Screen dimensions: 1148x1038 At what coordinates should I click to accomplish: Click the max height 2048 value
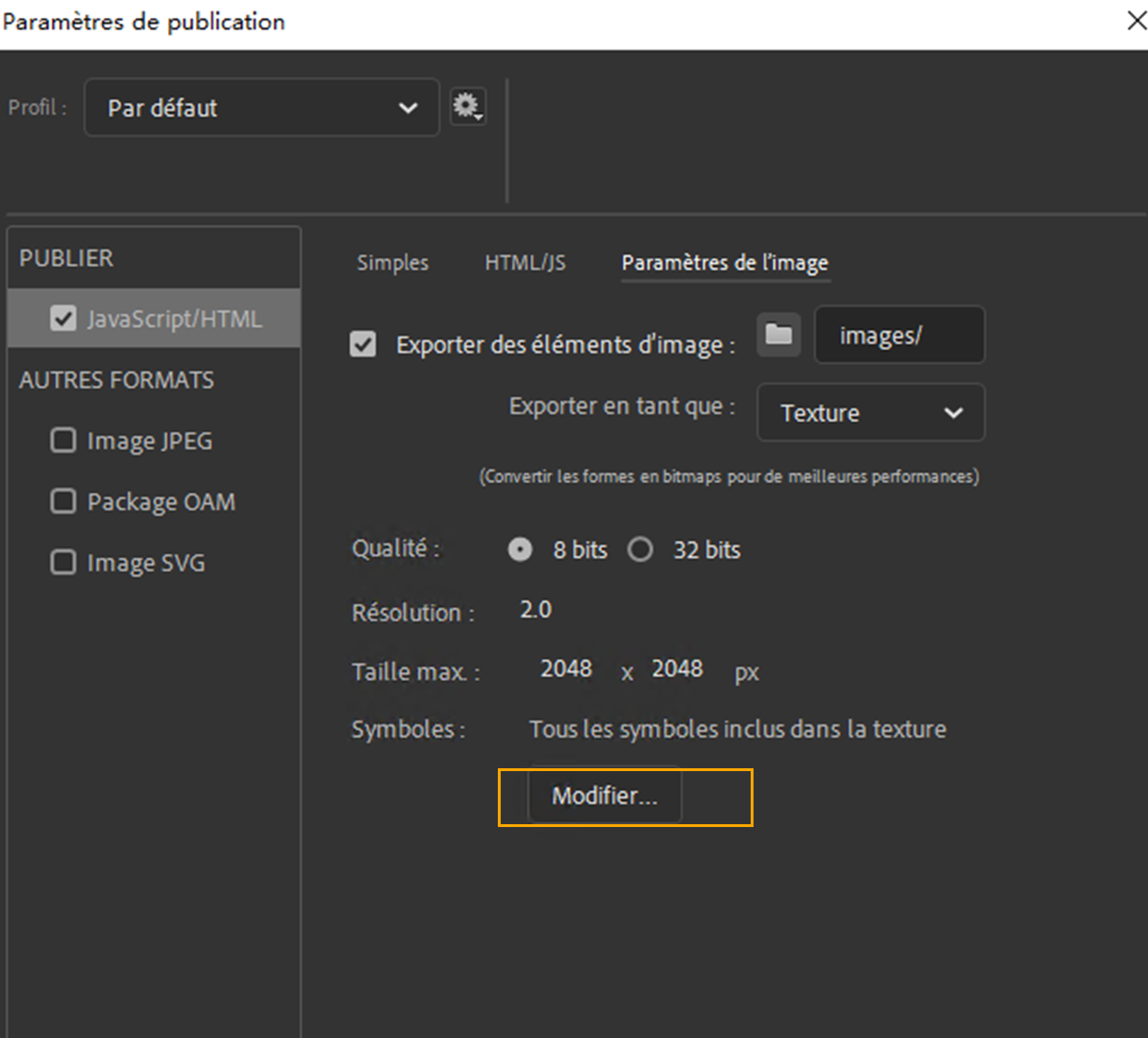pyautogui.click(x=677, y=668)
